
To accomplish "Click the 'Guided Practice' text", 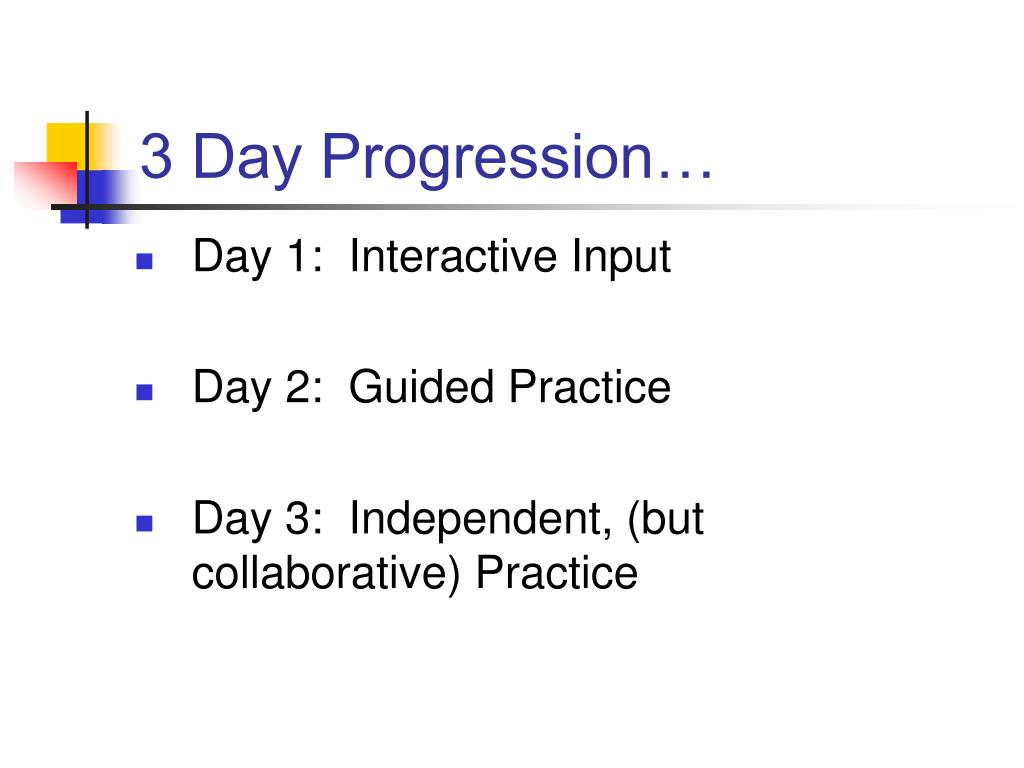I will pyautogui.click(x=510, y=387).
